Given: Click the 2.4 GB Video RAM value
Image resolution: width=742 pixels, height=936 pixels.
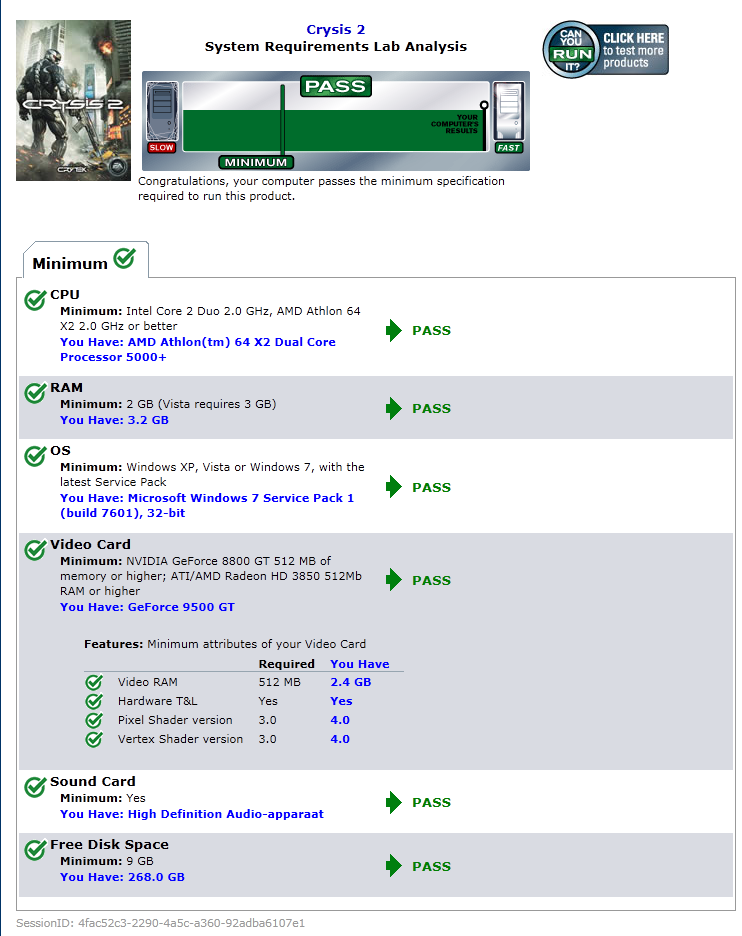Looking at the screenshot, I should 350,682.
